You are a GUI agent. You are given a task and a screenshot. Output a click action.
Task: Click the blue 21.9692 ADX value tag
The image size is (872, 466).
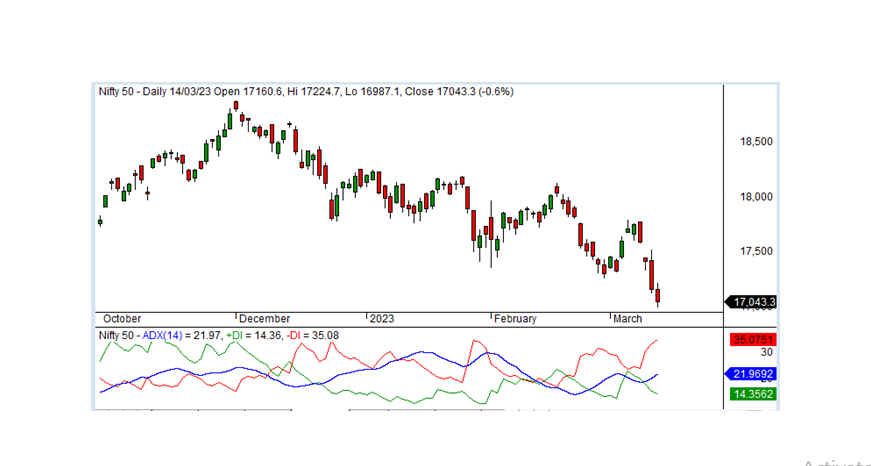(751, 374)
